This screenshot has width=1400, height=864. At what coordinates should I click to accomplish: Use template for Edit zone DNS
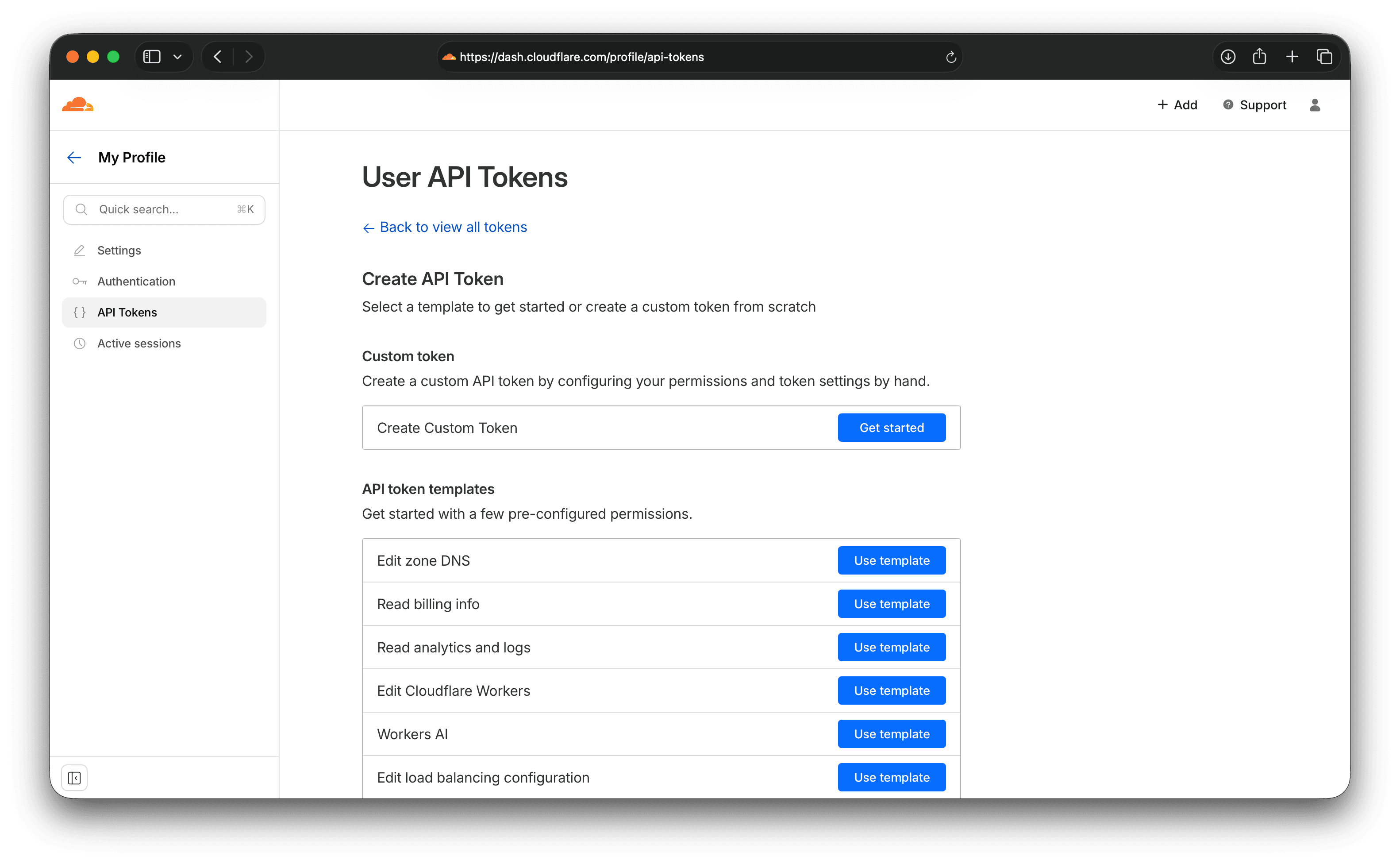pyautogui.click(x=891, y=560)
